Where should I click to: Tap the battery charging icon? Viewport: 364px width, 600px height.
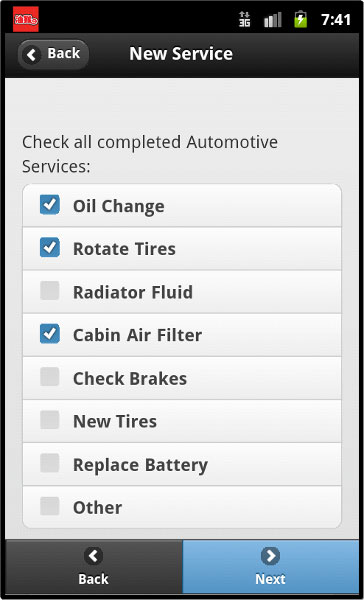point(300,19)
